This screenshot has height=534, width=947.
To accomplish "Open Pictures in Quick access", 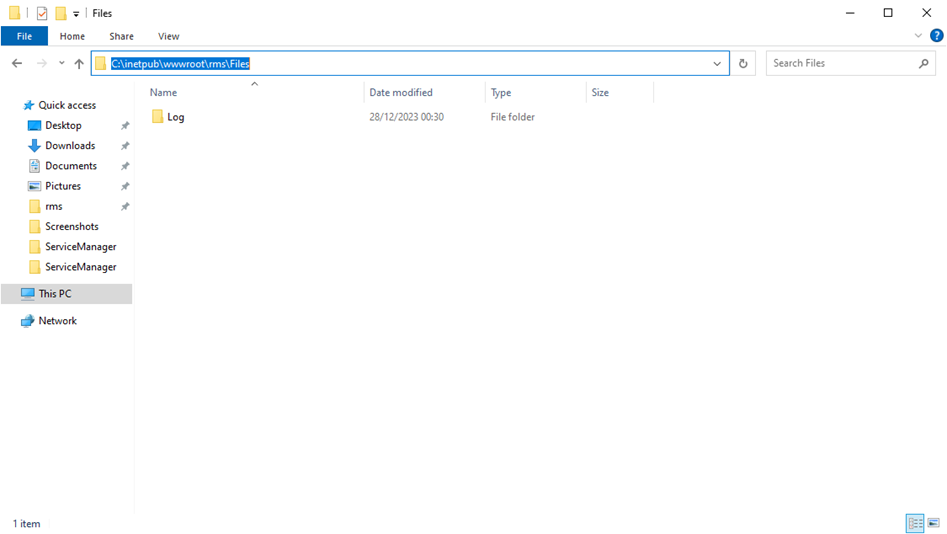I will [x=63, y=186].
